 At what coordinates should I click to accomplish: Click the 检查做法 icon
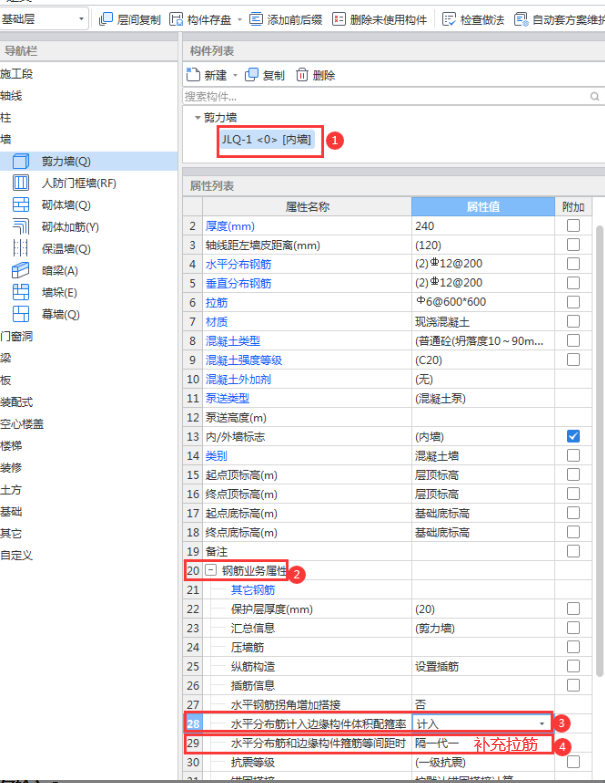449,19
